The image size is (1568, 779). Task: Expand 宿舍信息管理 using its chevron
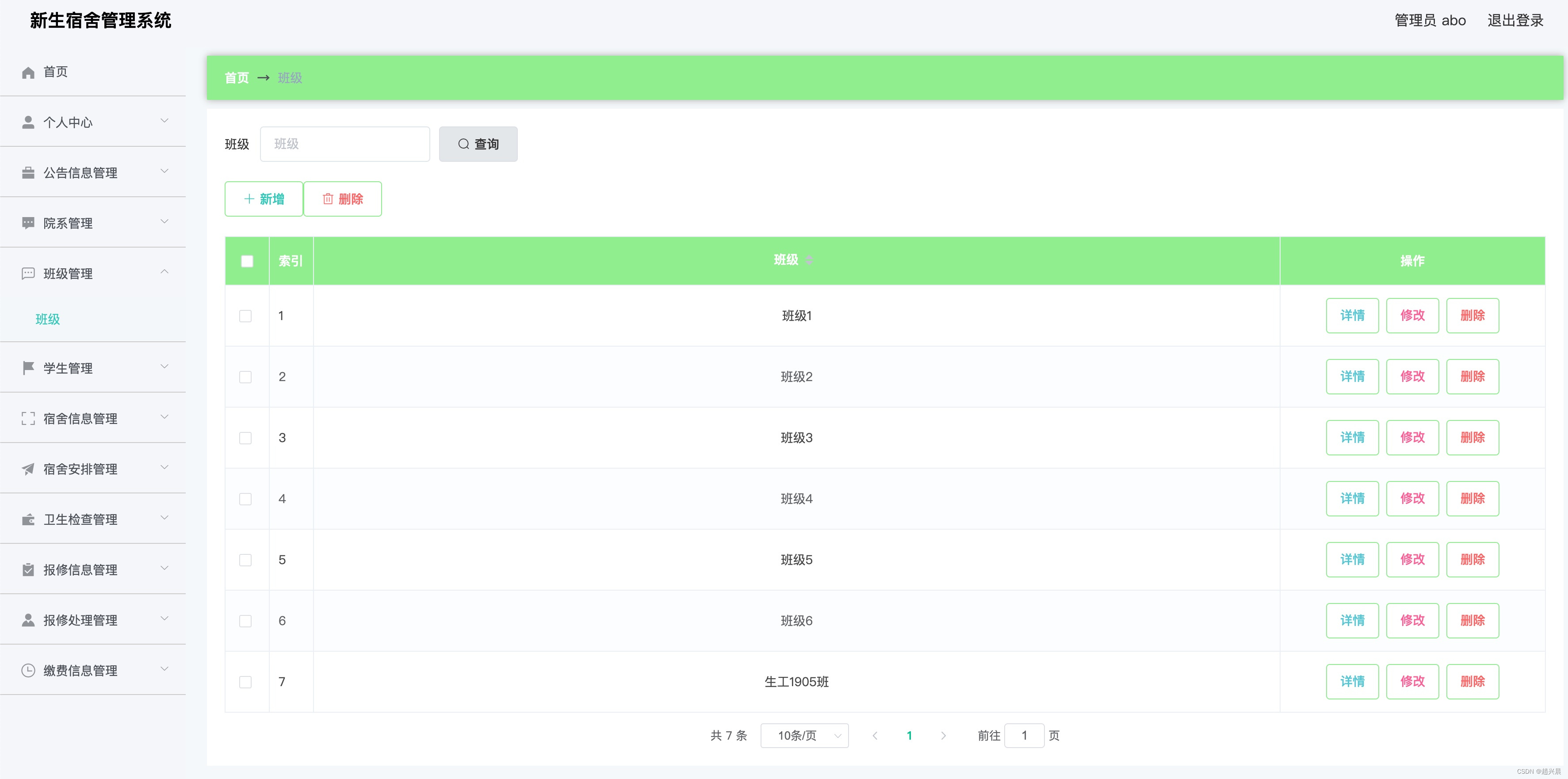pyautogui.click(x=164, y=417)
